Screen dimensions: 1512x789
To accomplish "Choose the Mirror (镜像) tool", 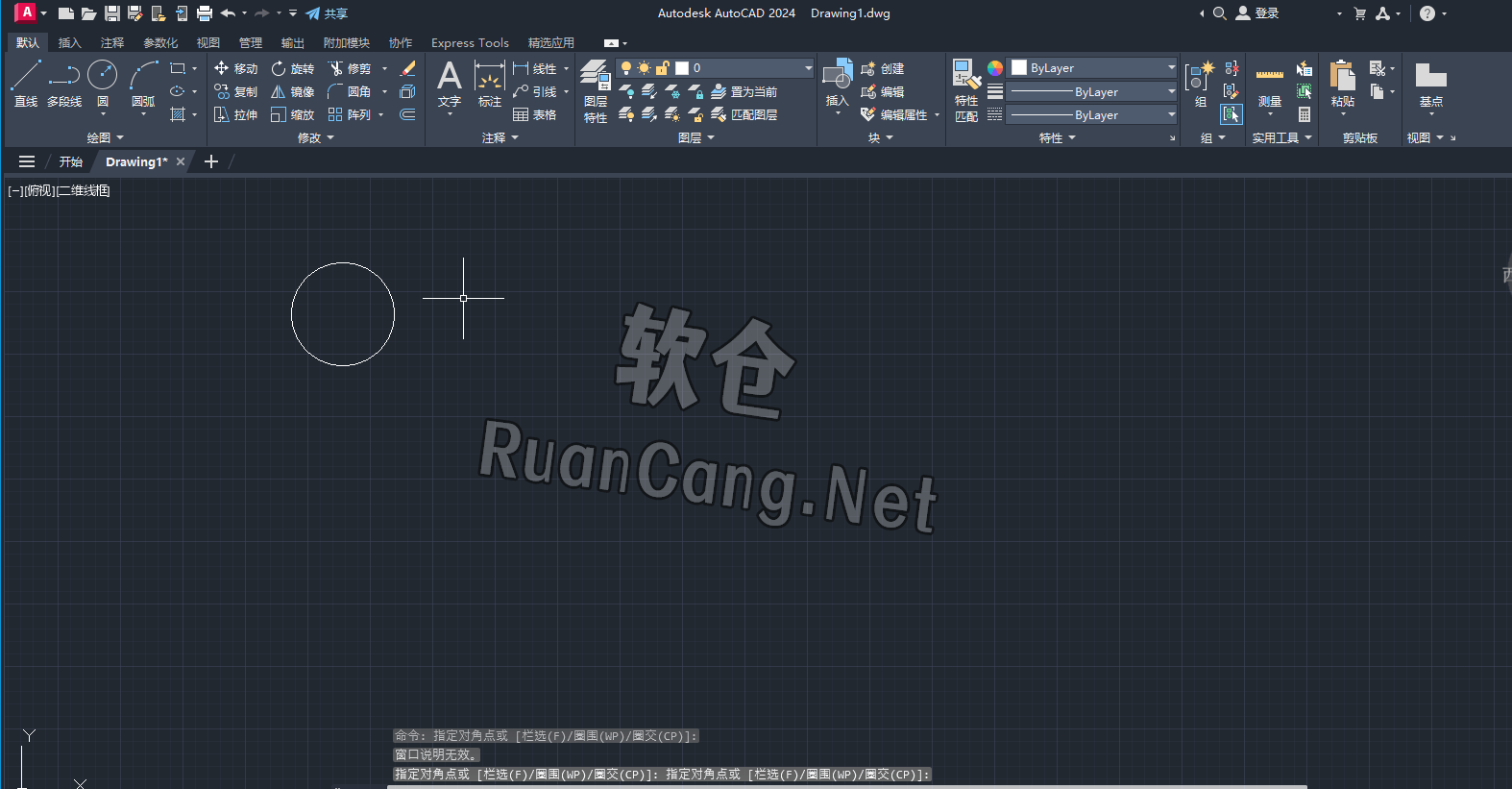I will pos(293,91).
